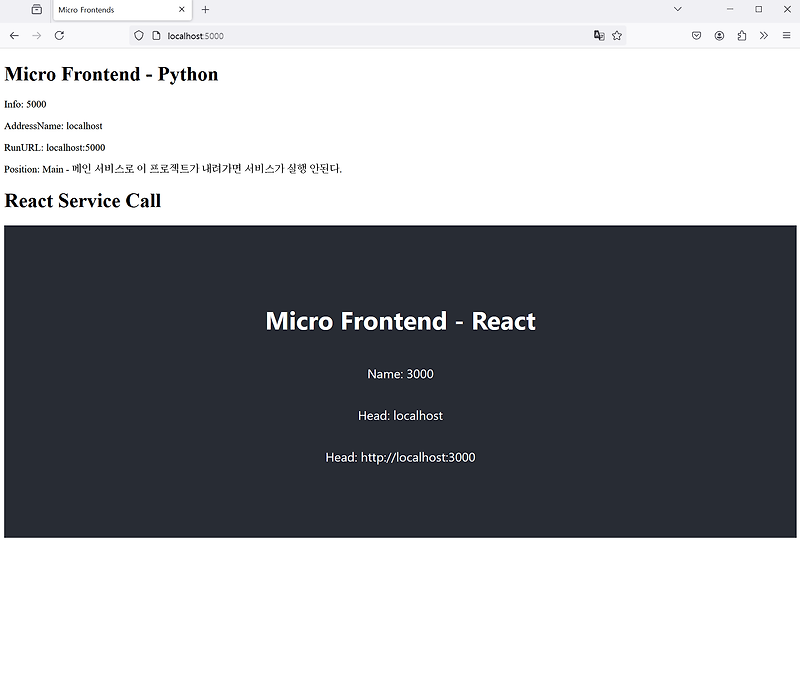This screenshot has width=800, height=694.
Task: Toggle bookmark with the star icon
Action: (617, 35)
